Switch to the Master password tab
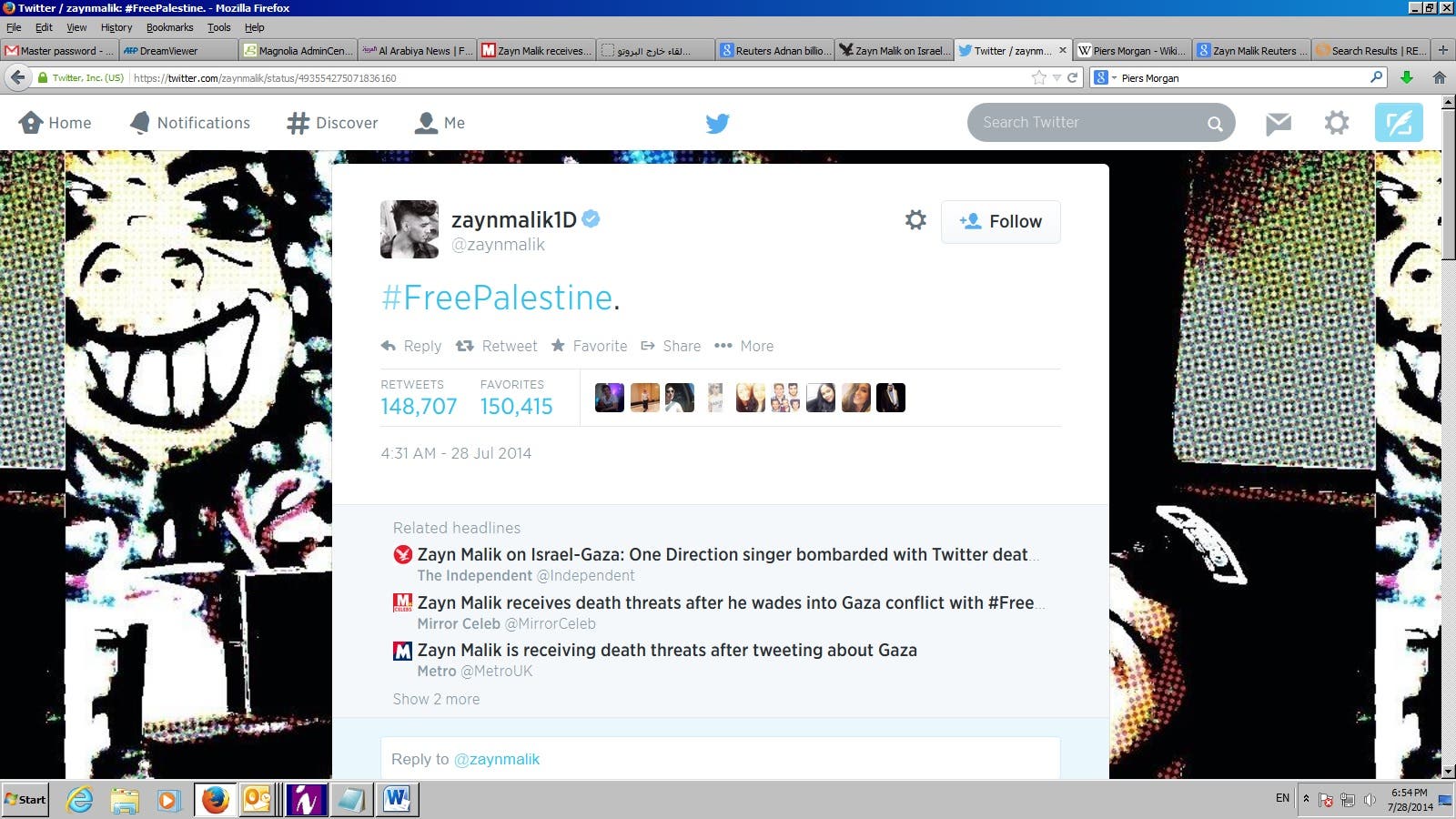 [59, 50]
